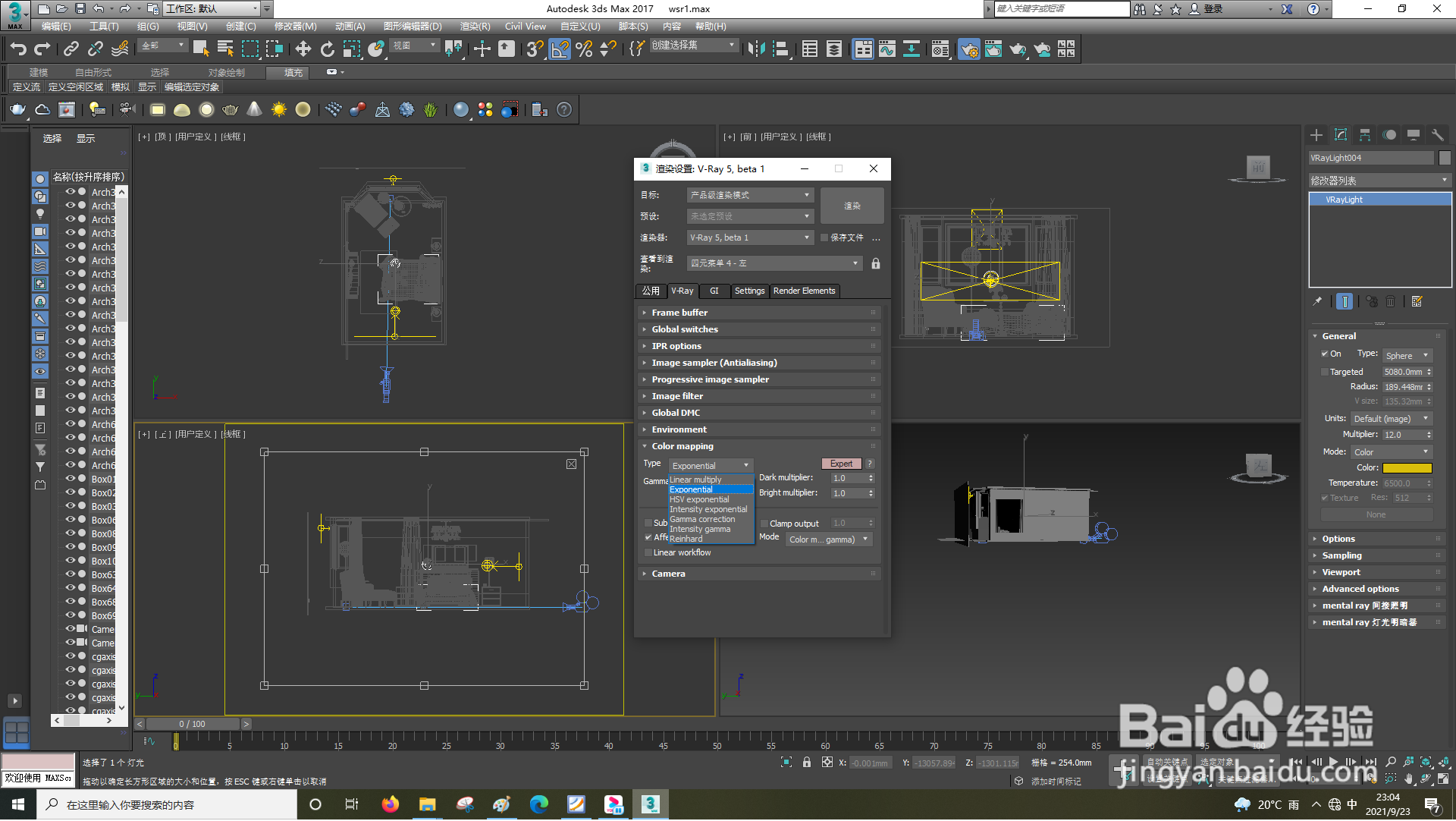Open the Modify tab in command panel
The width and height of the screenshot is (1456, 821).
1341,135
